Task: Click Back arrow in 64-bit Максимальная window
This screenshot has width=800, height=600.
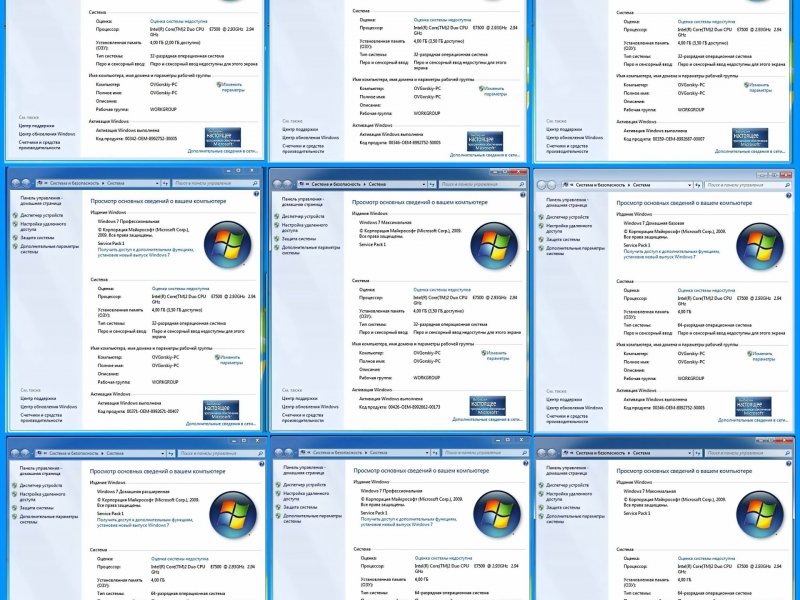Action: pos(542,453)
